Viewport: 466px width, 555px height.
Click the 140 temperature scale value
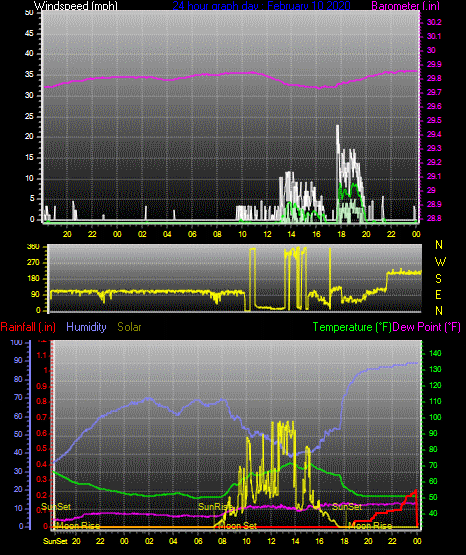point(435,353)
